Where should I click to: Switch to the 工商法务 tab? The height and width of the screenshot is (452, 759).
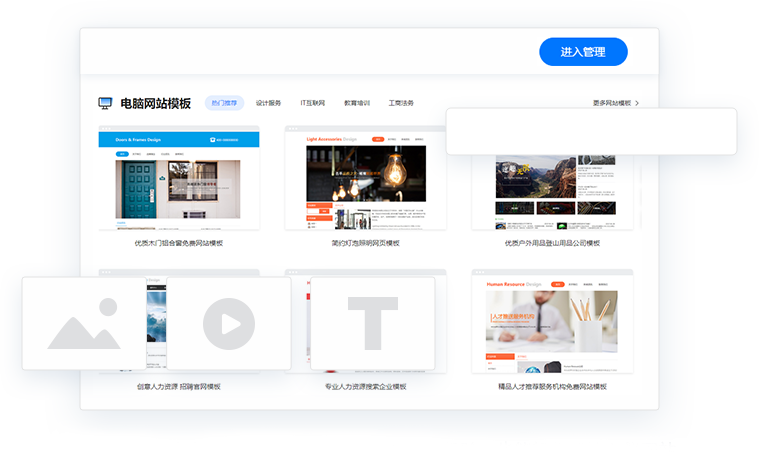tap(401, 103)
